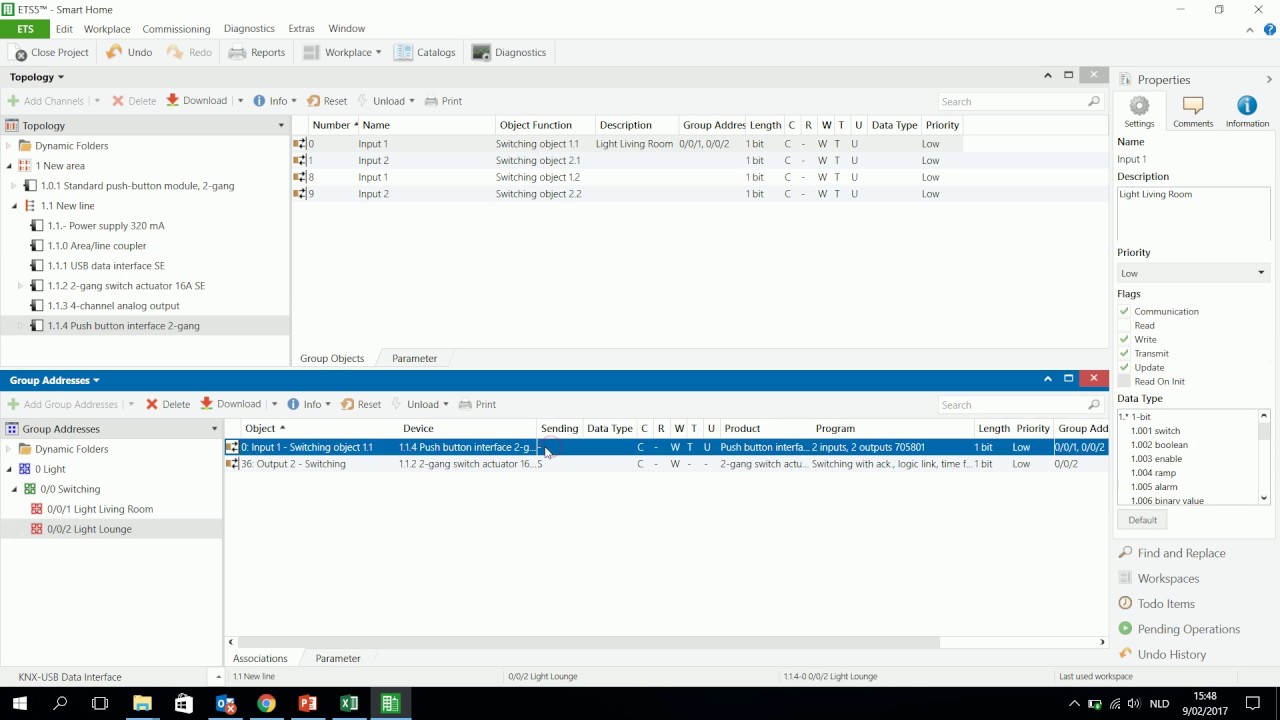Toggle the Write flag checkbox
This screenshot has width=1280, height=720.
tap(1124, 340)
